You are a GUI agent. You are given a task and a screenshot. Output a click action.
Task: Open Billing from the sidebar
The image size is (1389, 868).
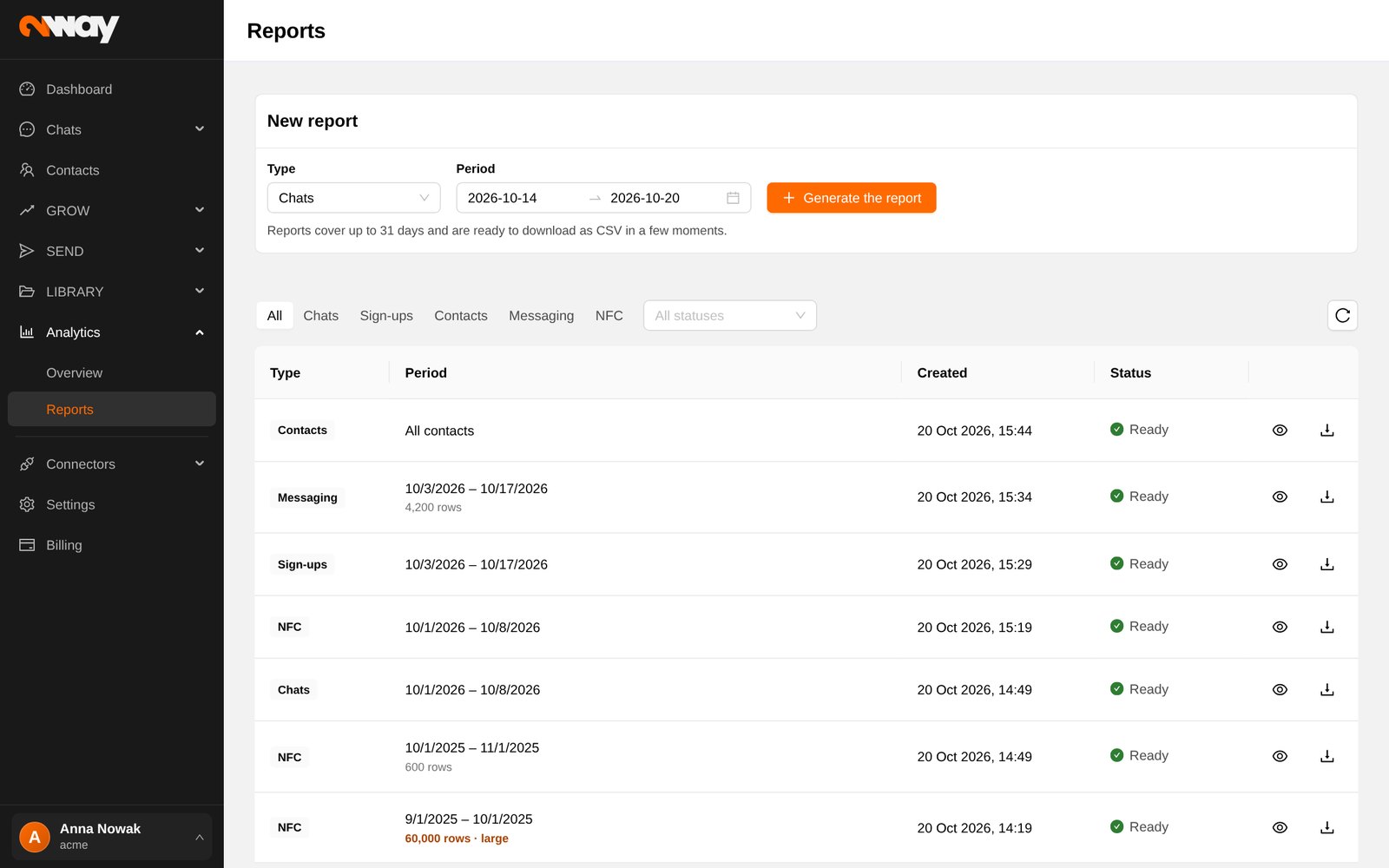pos(111,545)
